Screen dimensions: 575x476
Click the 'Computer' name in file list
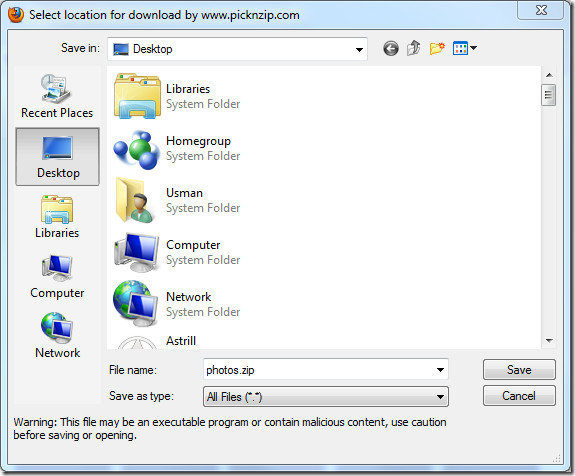193,245
